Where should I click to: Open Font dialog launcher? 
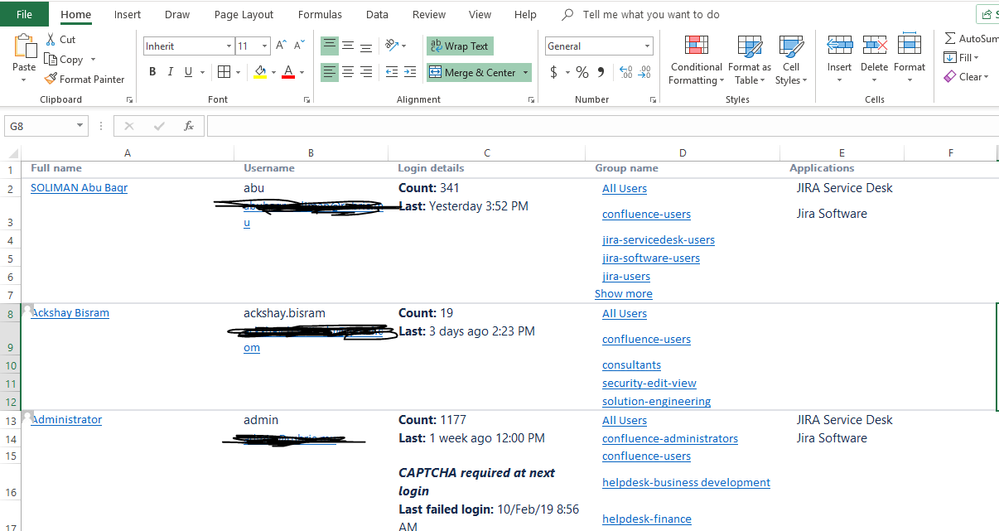[x=307, y=99]
